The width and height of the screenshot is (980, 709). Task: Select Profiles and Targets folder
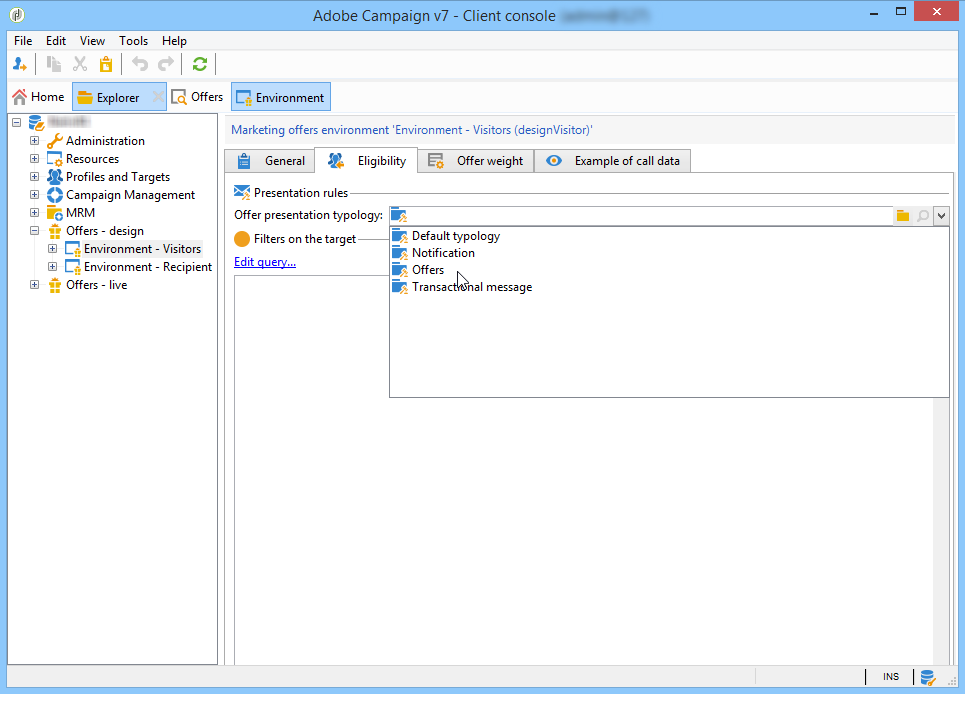pyautogui.click(x=118, y=177)
